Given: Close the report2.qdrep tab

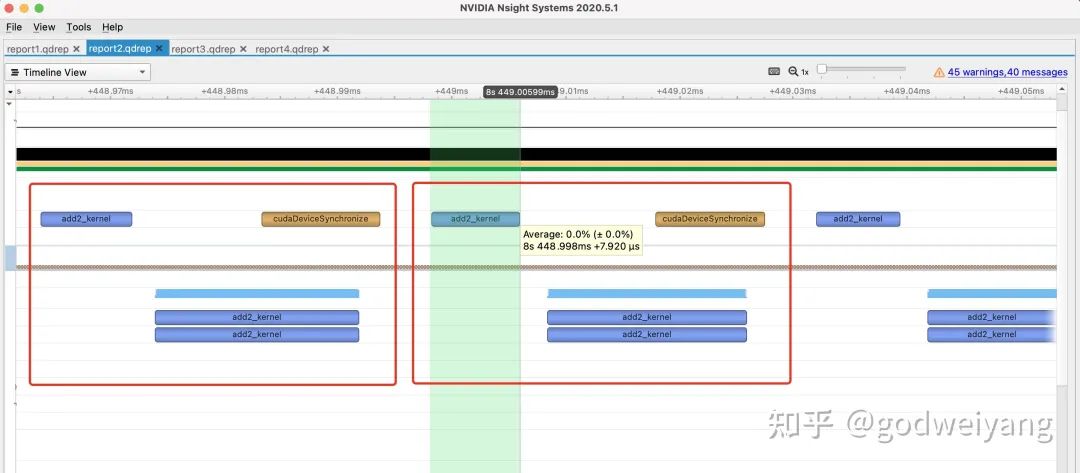Looking at the screenshot, I should click(159, 48).
